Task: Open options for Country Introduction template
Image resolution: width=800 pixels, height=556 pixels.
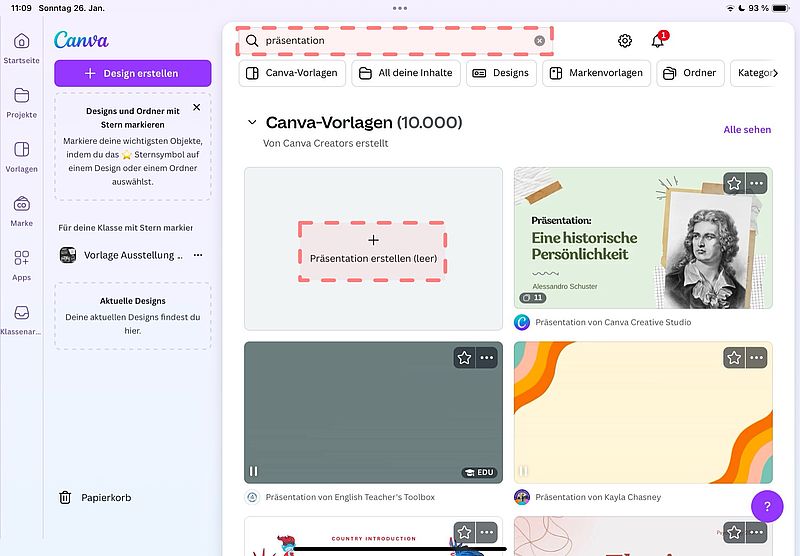Action: point(487,533)
